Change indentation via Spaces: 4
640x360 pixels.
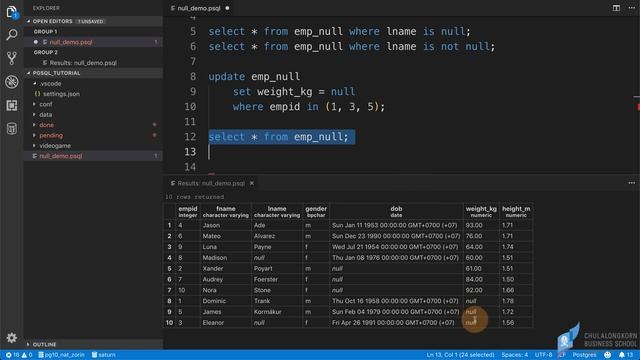(514, 355)
